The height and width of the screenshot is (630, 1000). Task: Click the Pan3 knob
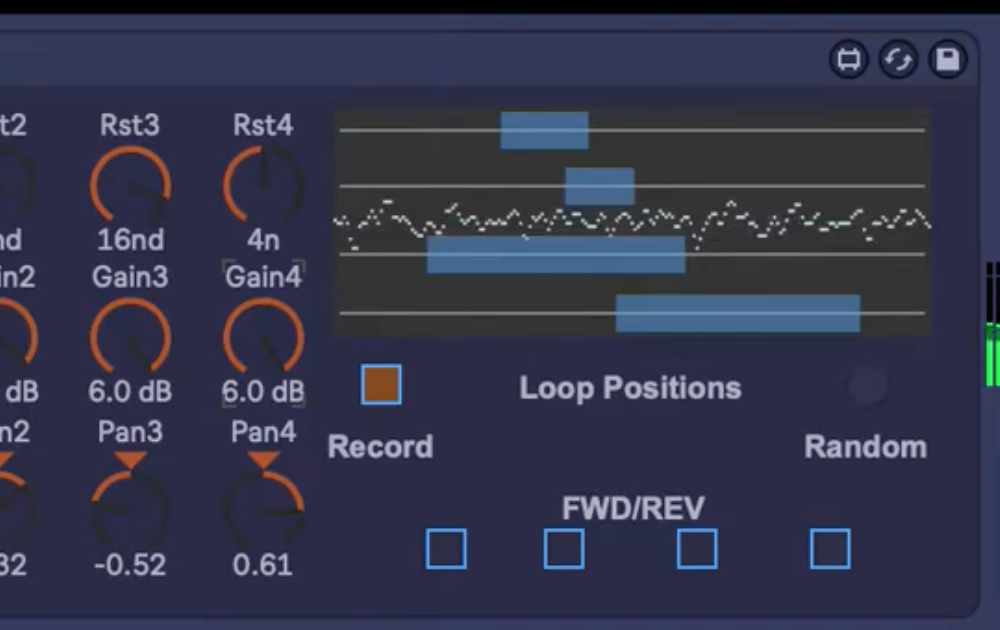(x=130, y=509)
